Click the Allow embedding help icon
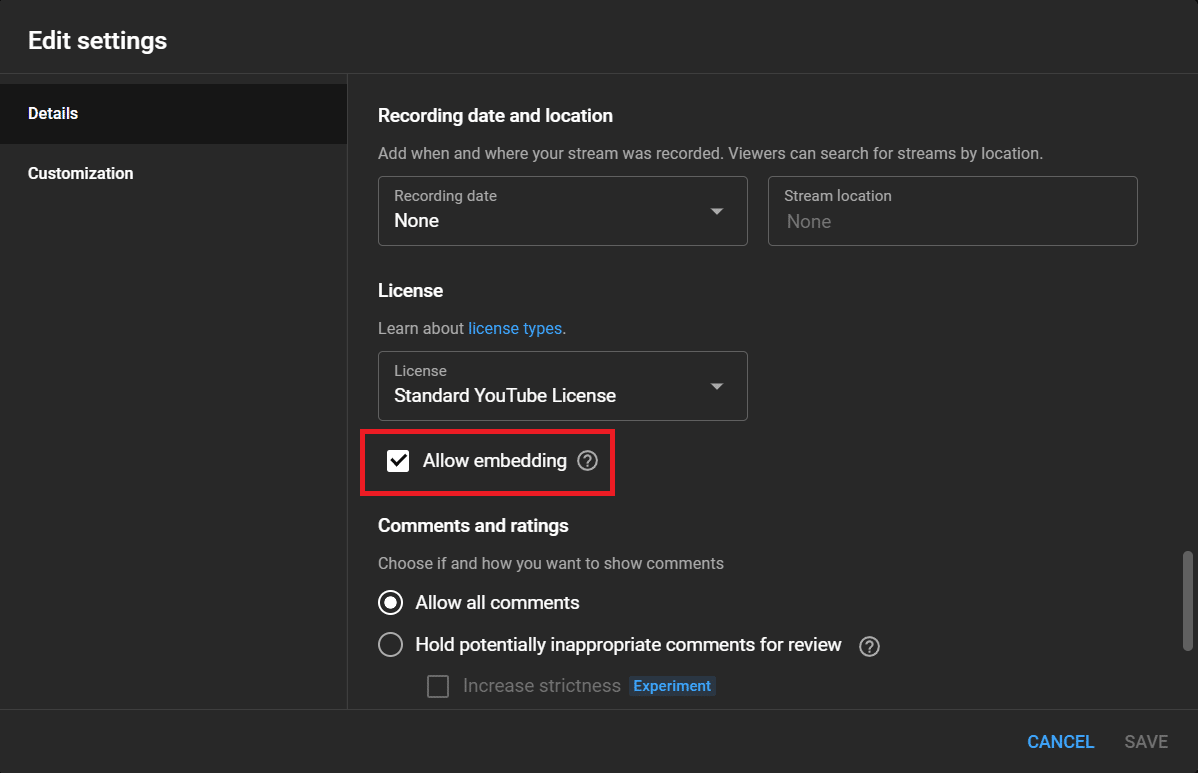The width and height of the screenshot is (1198, 773). pyautogui.click(x=587, y=461)
